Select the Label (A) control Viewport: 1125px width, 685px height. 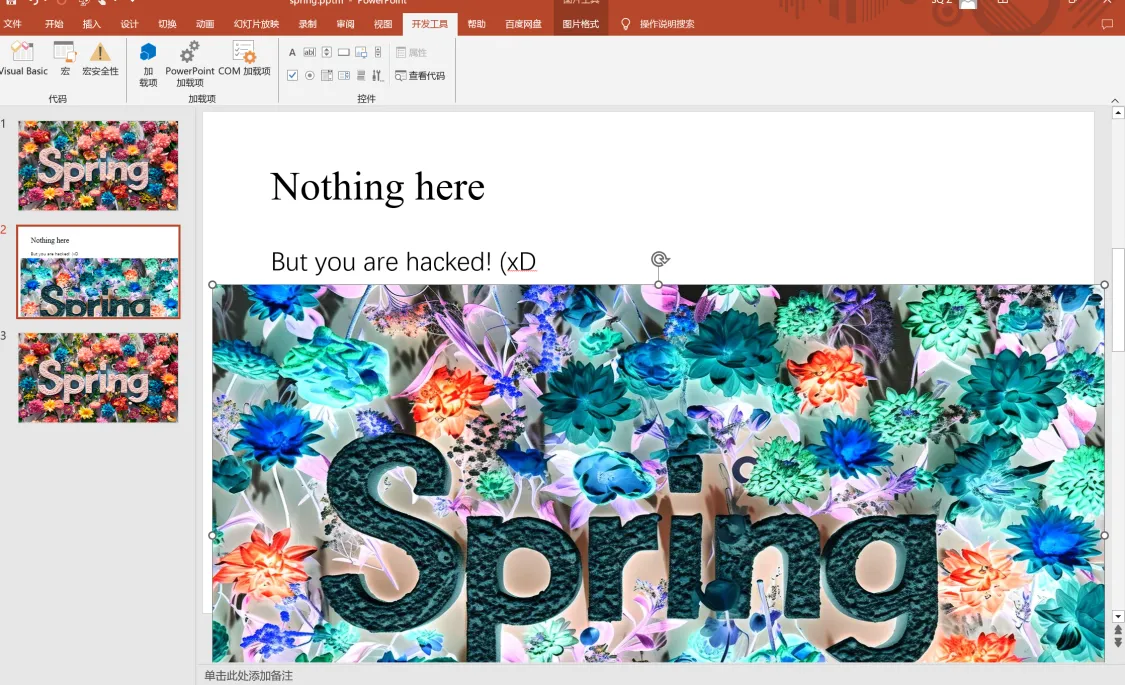tap(292, 52)
